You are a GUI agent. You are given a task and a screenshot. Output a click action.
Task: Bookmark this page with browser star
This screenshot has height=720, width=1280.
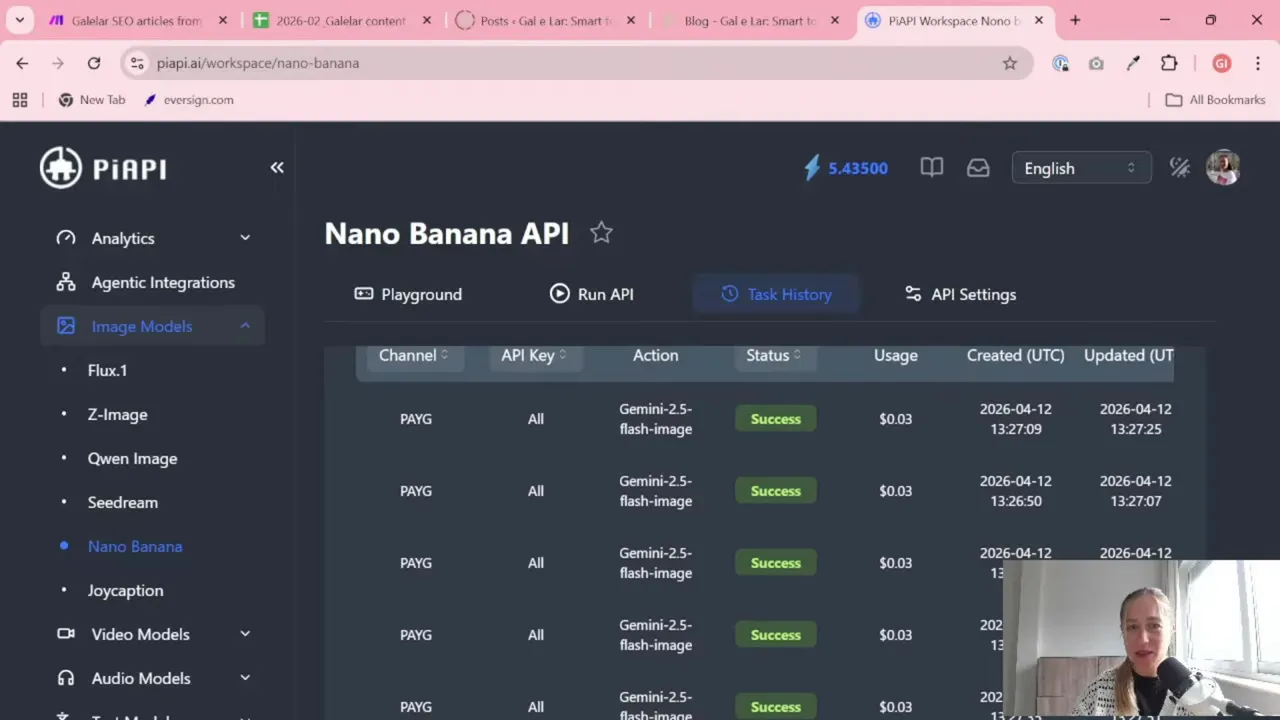click(x=1010, y=63)
